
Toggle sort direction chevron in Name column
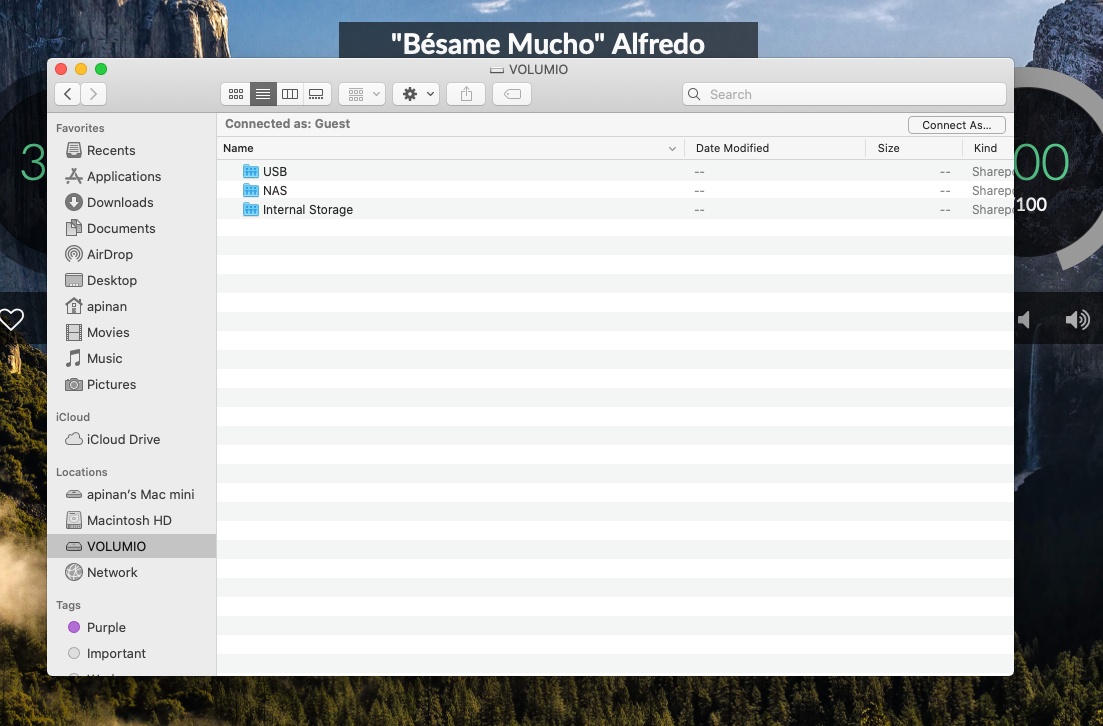pos(672,148)
